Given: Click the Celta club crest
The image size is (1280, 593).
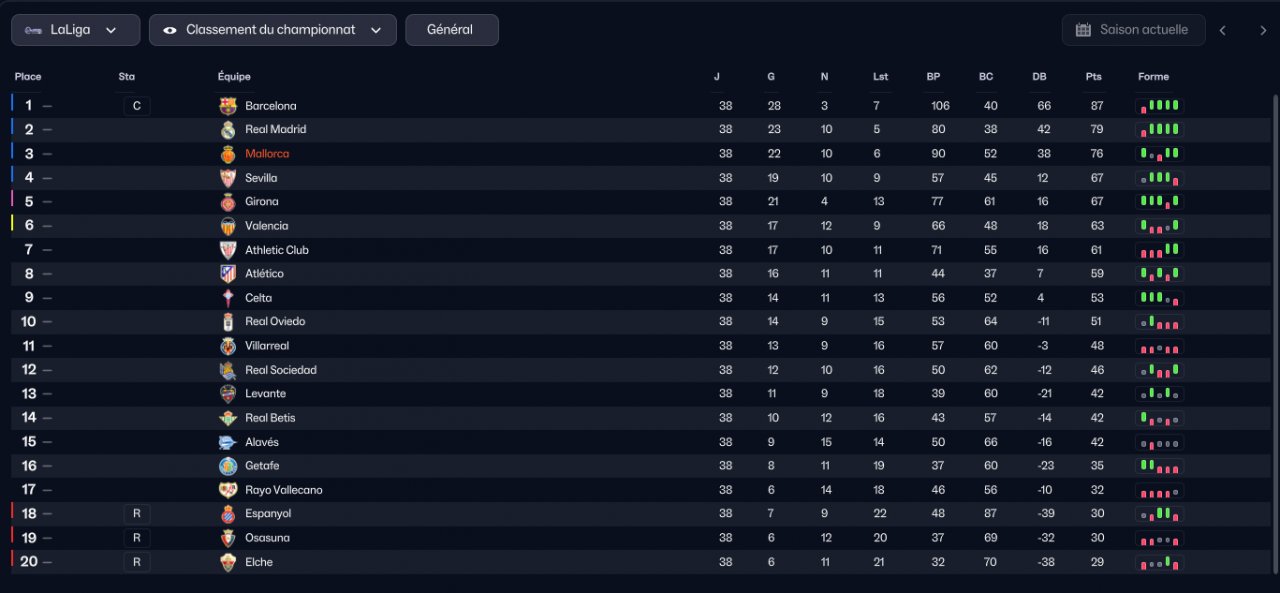Looking at the screenshot, I should [x=228, y=298].
